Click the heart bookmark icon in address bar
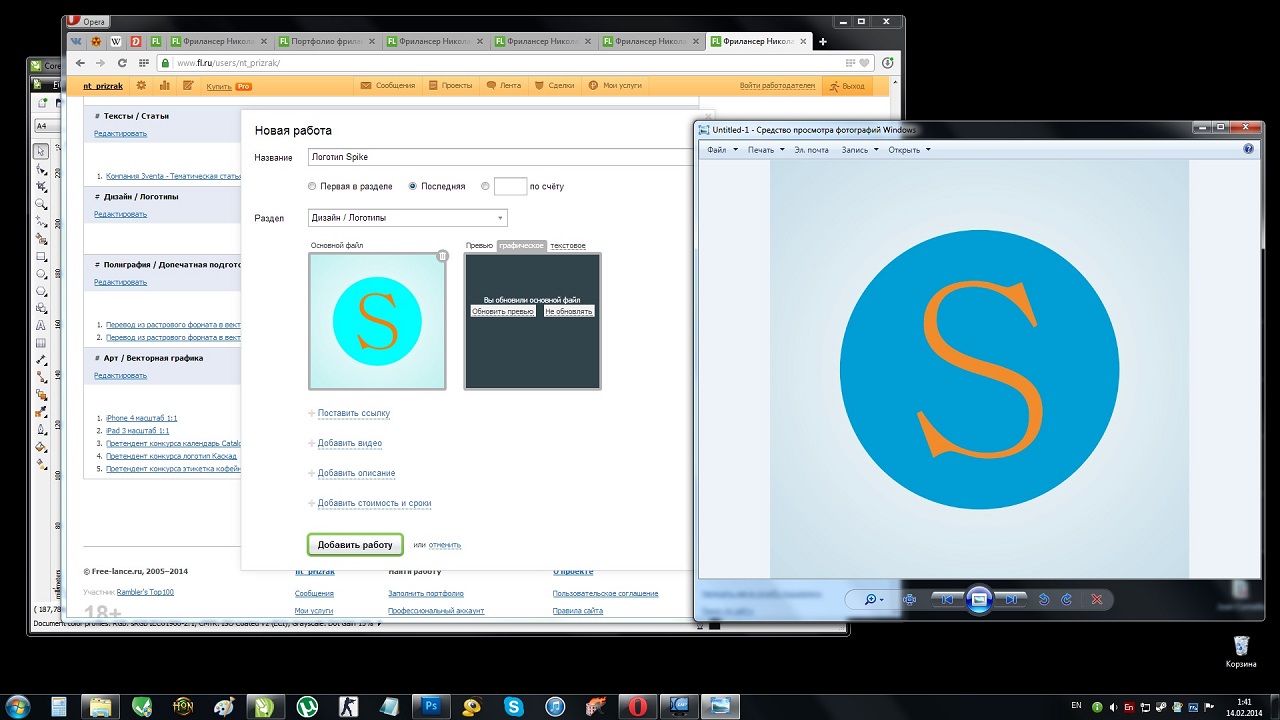The height and width of the screenshot is (720, 1280). point(863,62)
